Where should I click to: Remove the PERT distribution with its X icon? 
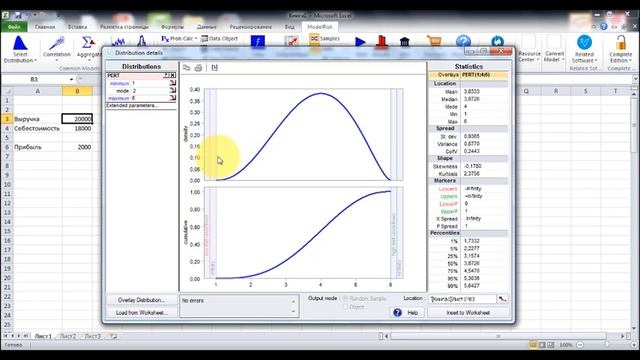point(173,76)
